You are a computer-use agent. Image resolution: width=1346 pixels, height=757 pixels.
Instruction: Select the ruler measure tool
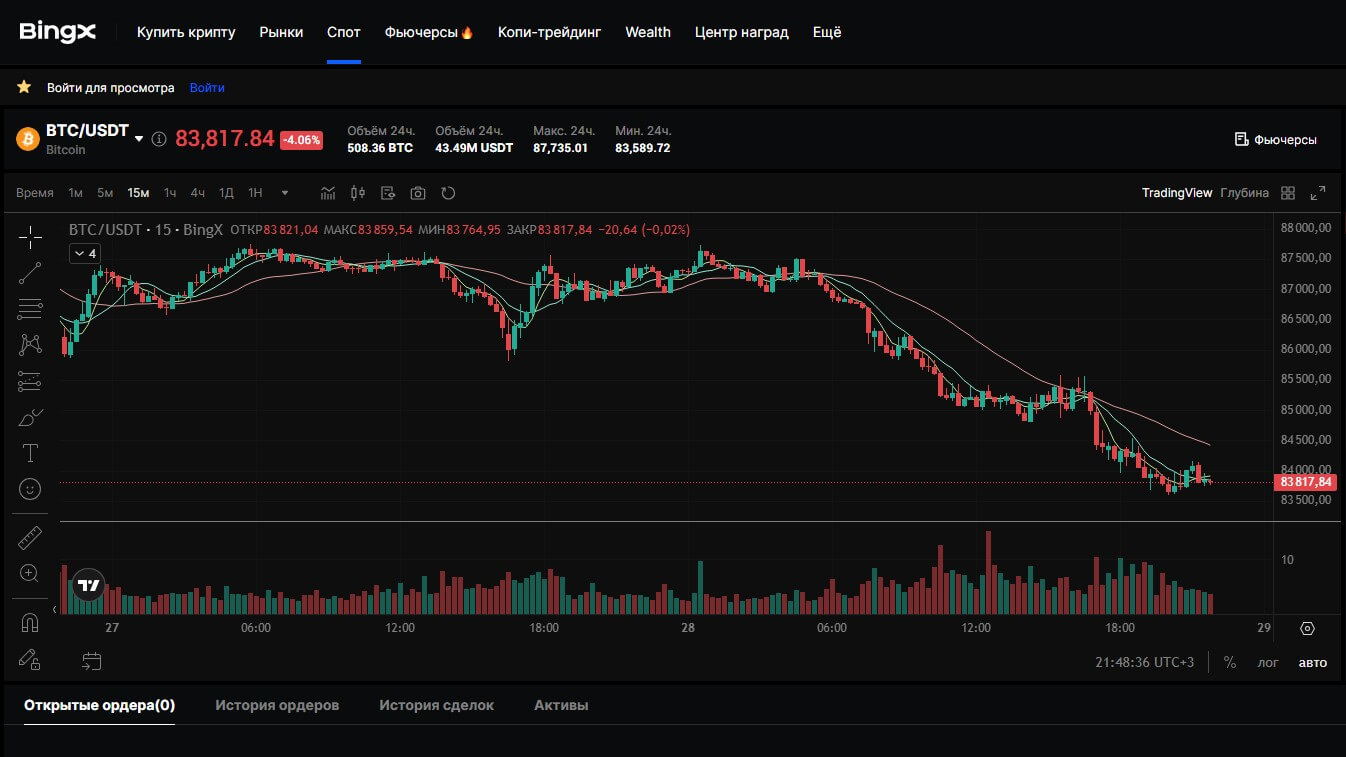point(30,538)
